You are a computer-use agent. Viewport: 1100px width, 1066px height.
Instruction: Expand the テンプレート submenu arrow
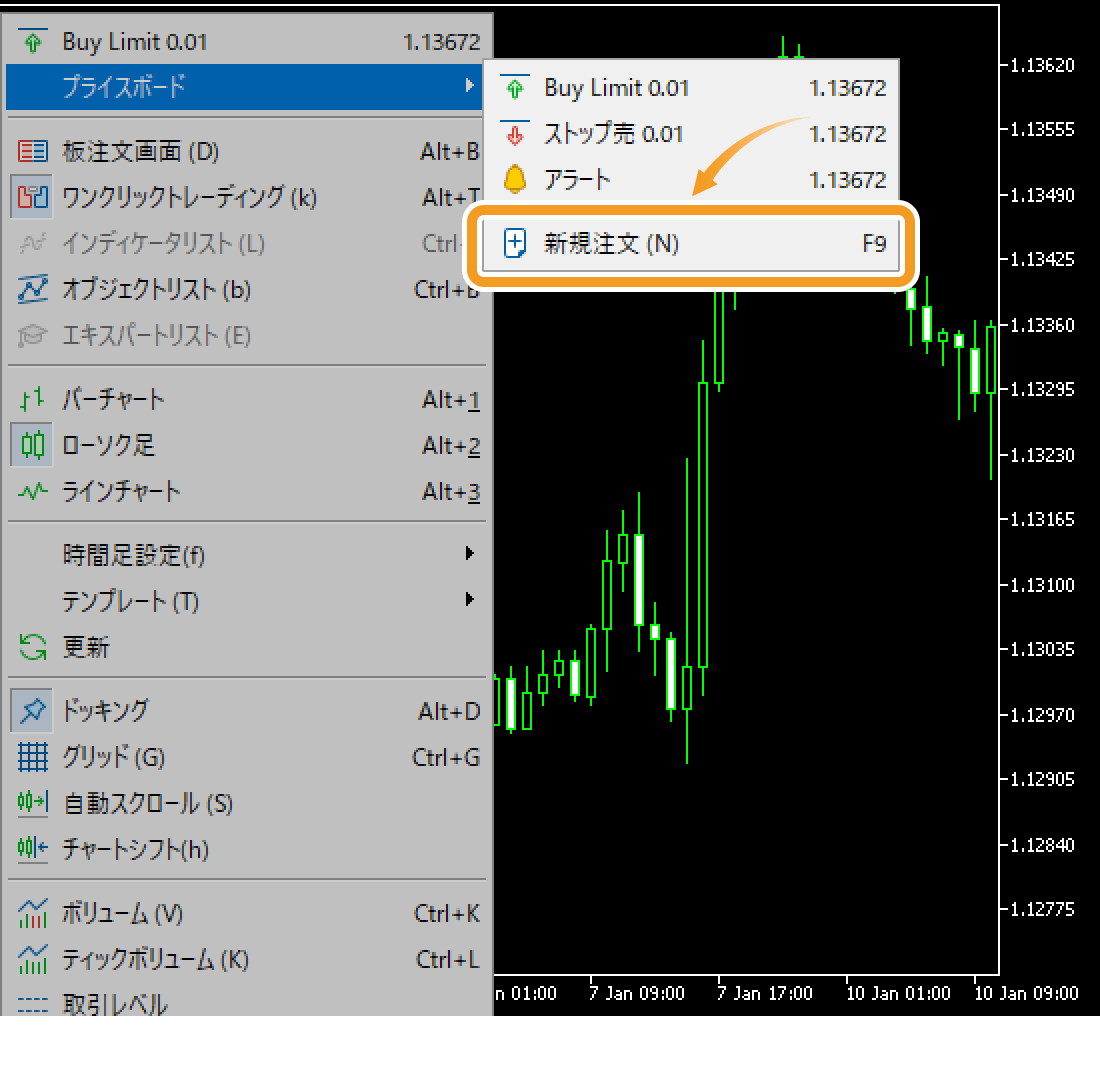coord(469,599)
